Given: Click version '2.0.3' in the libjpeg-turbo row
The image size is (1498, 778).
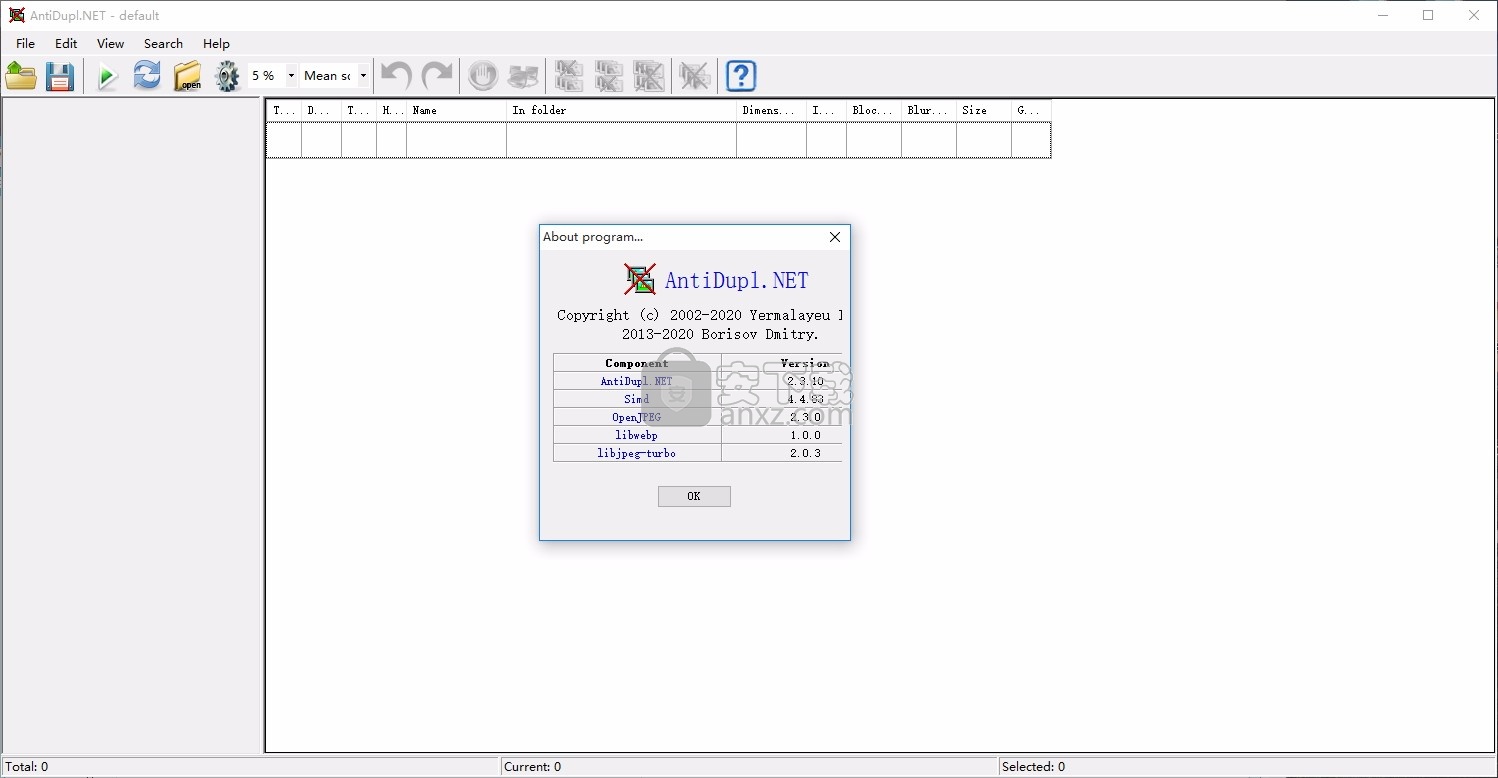Looking at the screenshot, I should point(805,453).
